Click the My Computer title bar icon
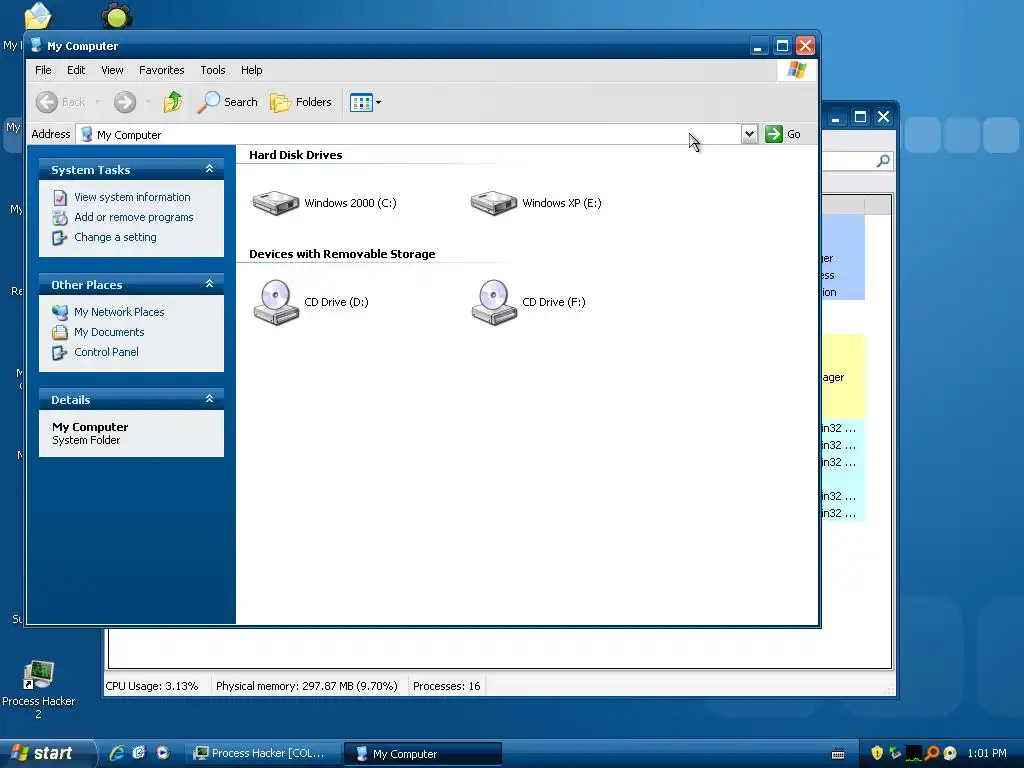The image size is (1024, 768). tap(36, 45)
